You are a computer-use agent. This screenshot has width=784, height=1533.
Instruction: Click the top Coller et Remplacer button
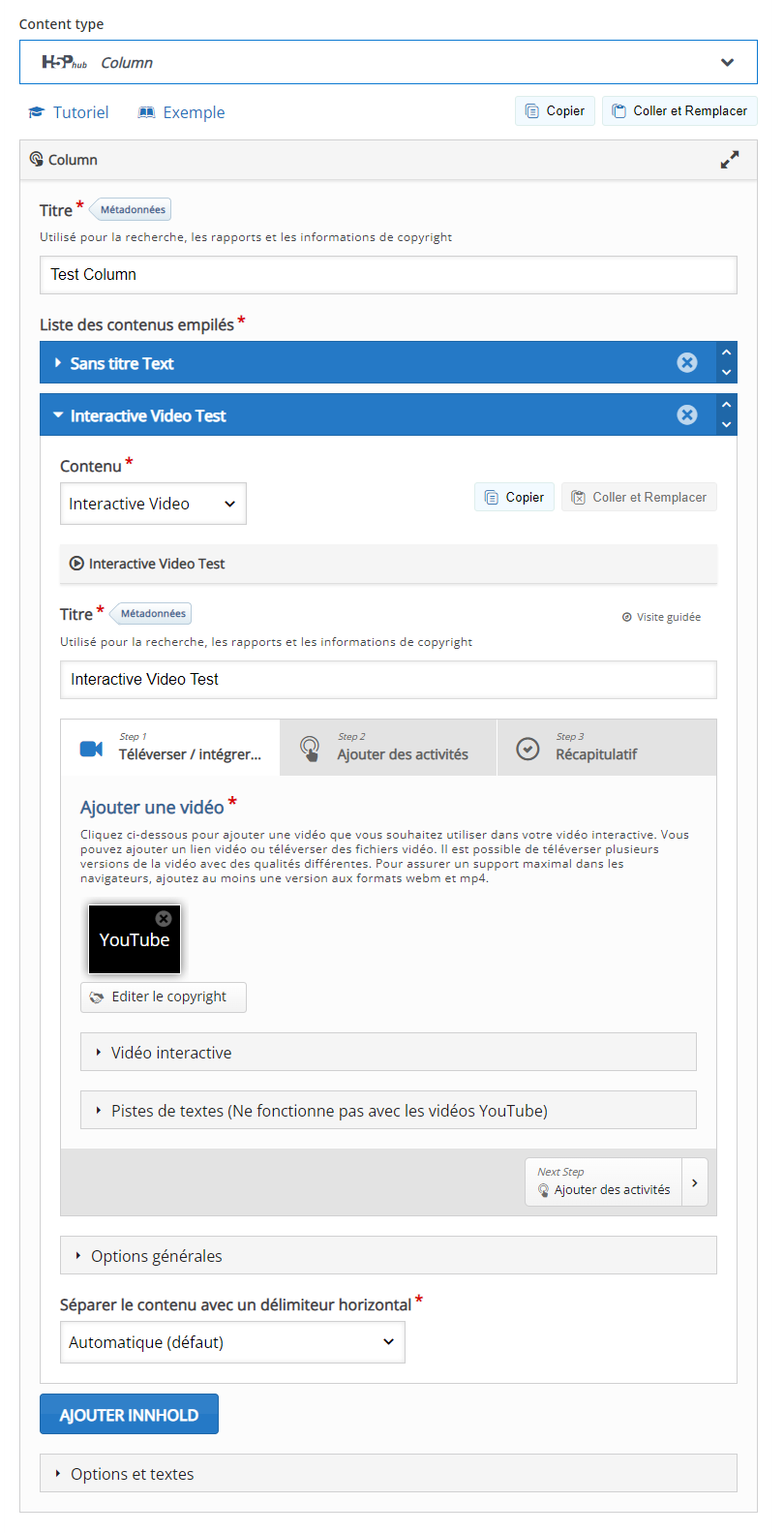(x=679, y=111)
